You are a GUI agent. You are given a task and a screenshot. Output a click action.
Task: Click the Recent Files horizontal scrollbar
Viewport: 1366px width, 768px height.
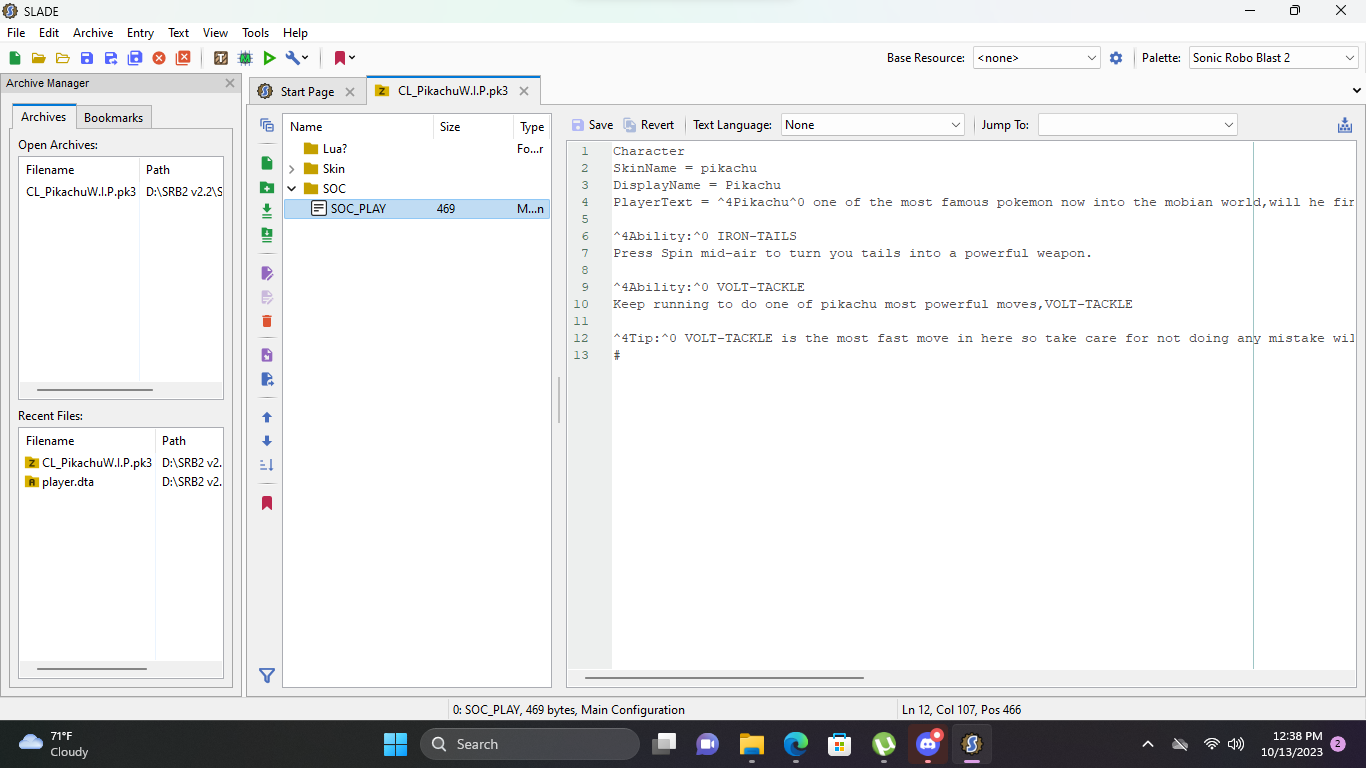[92, 669]
